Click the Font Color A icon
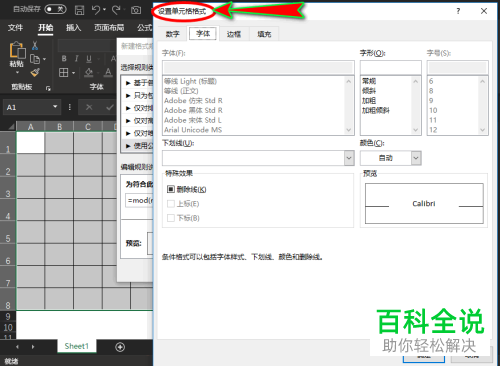Image resolution: width=500 pixels, height=366 pixels. 108,72
